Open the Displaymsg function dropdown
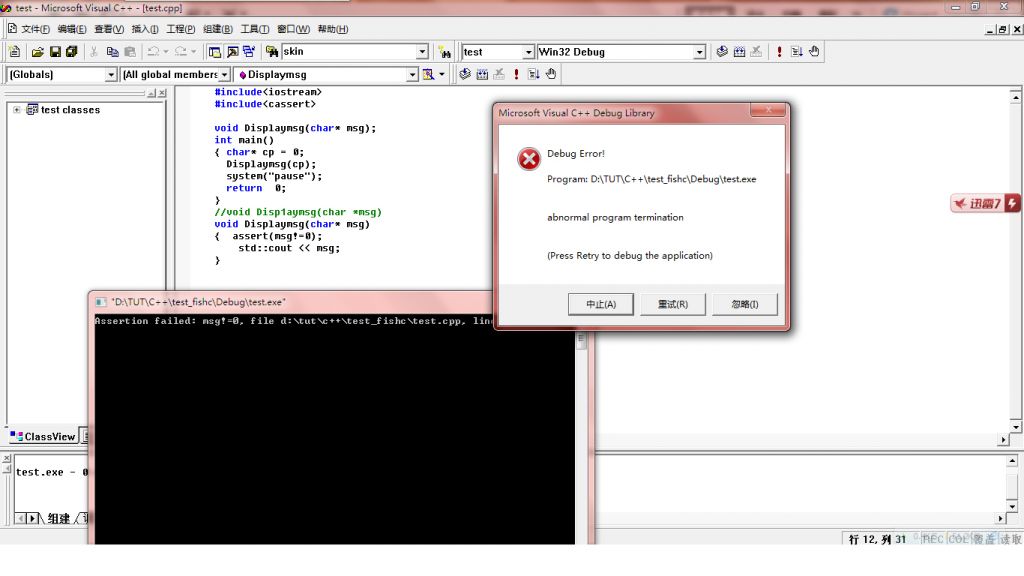The height and width of the screenshot is (576, 1024). [x=412, y=75]
